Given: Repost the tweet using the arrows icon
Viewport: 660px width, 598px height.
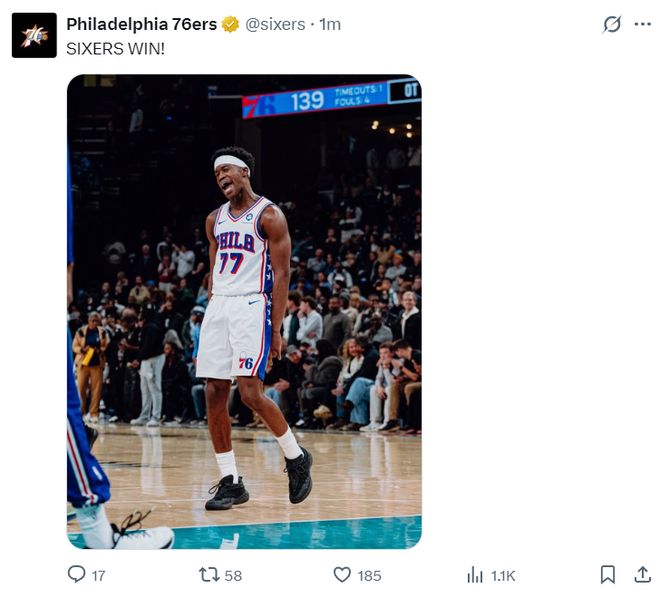Looking at the screenshot, I should pos(209,575).
